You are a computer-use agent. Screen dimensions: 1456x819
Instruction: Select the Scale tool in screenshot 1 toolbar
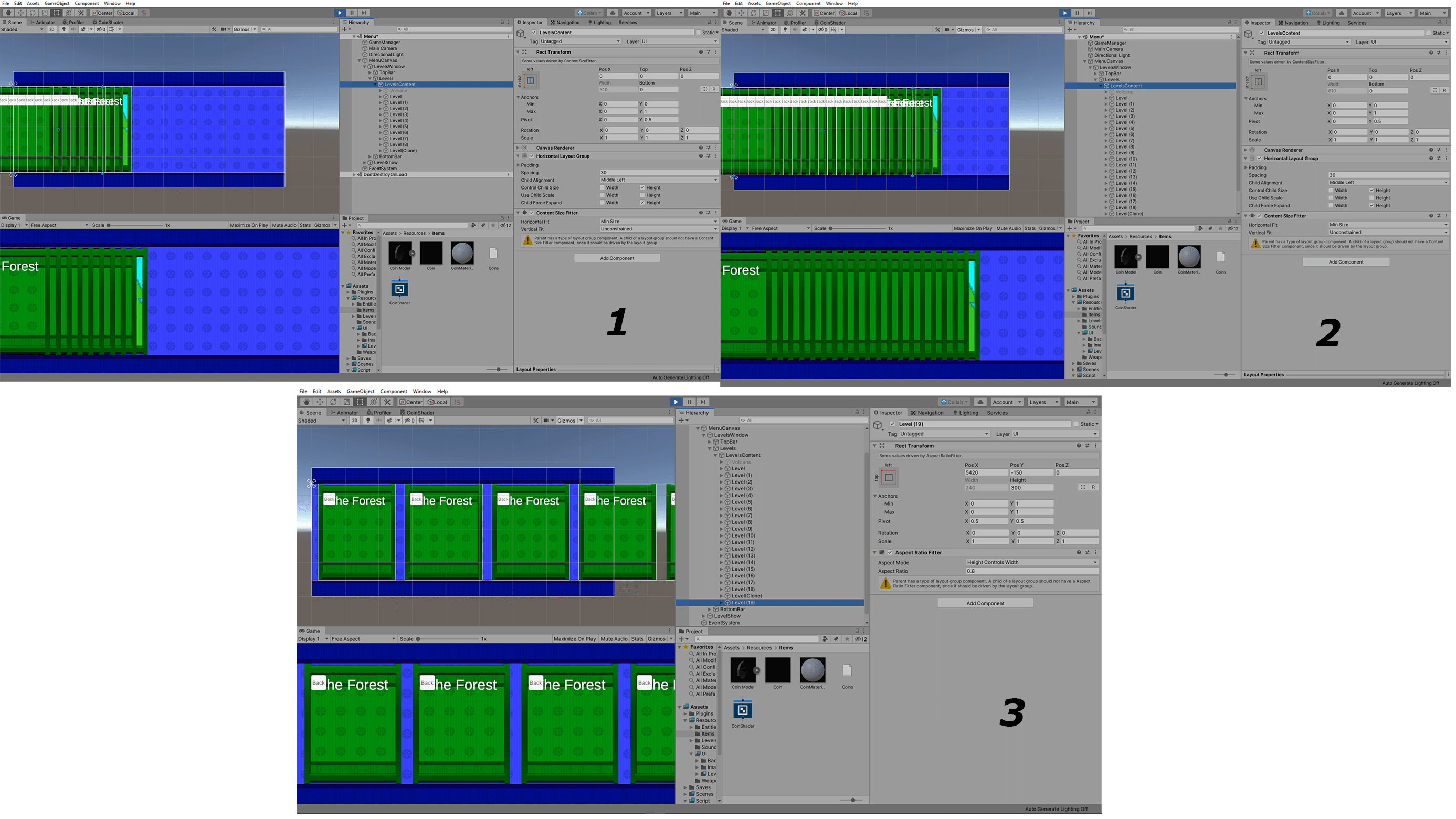click(44, 13)
